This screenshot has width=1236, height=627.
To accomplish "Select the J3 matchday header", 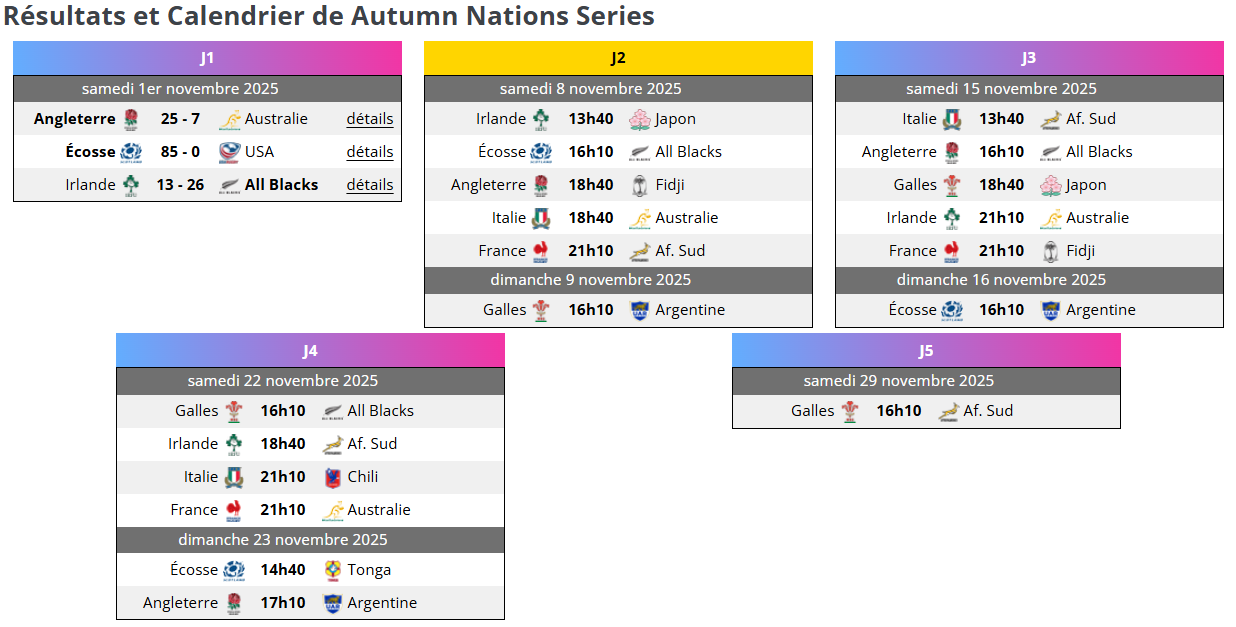I will pyautogui.click(x=1029, y=58).
